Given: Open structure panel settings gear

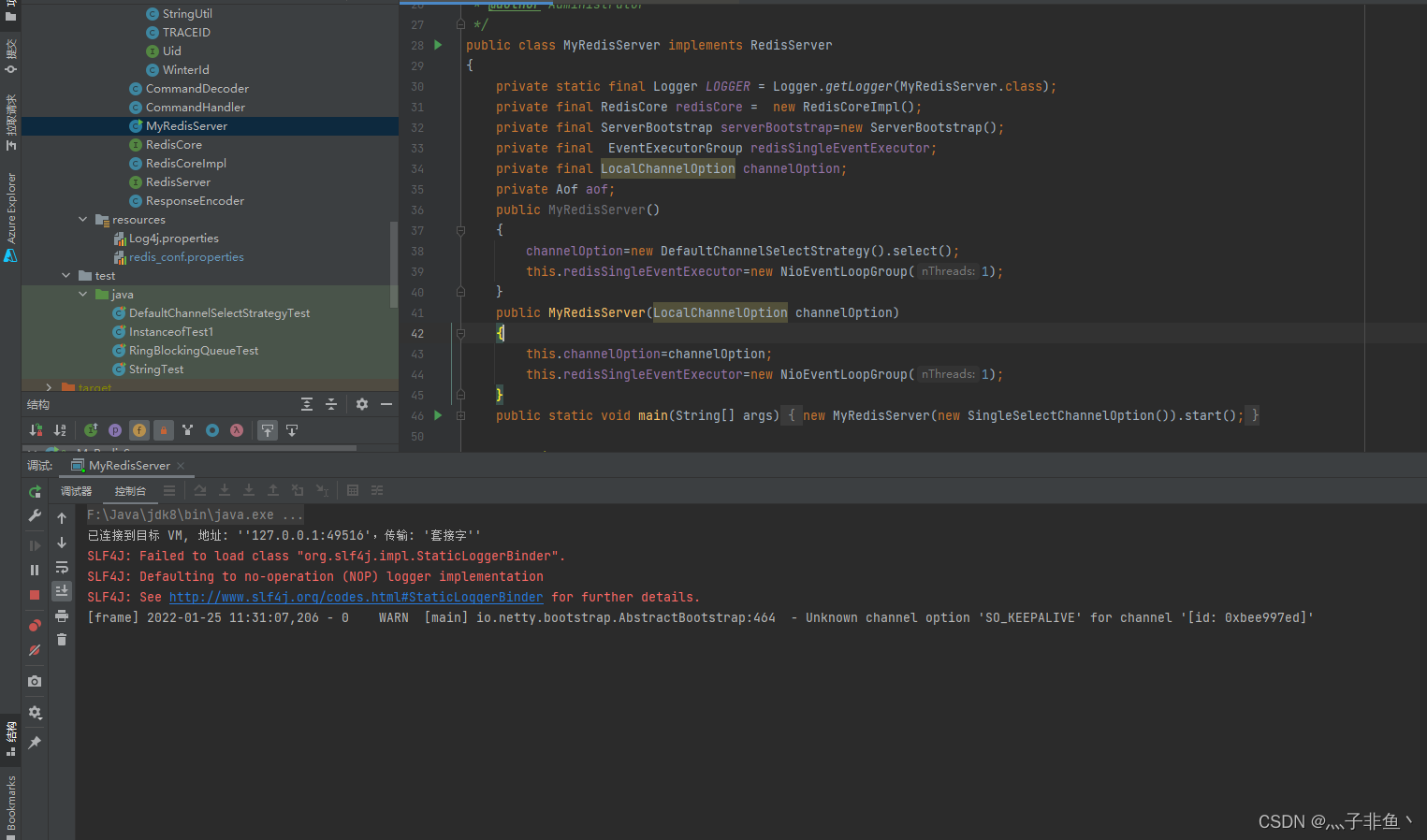Looking at the screenshot, I should tap(362, 404).
